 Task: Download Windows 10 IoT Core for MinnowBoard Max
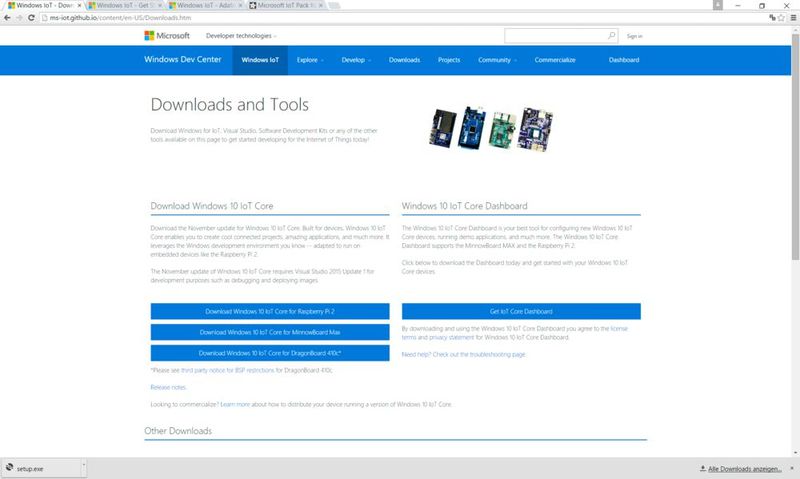(x=270, y=332)
